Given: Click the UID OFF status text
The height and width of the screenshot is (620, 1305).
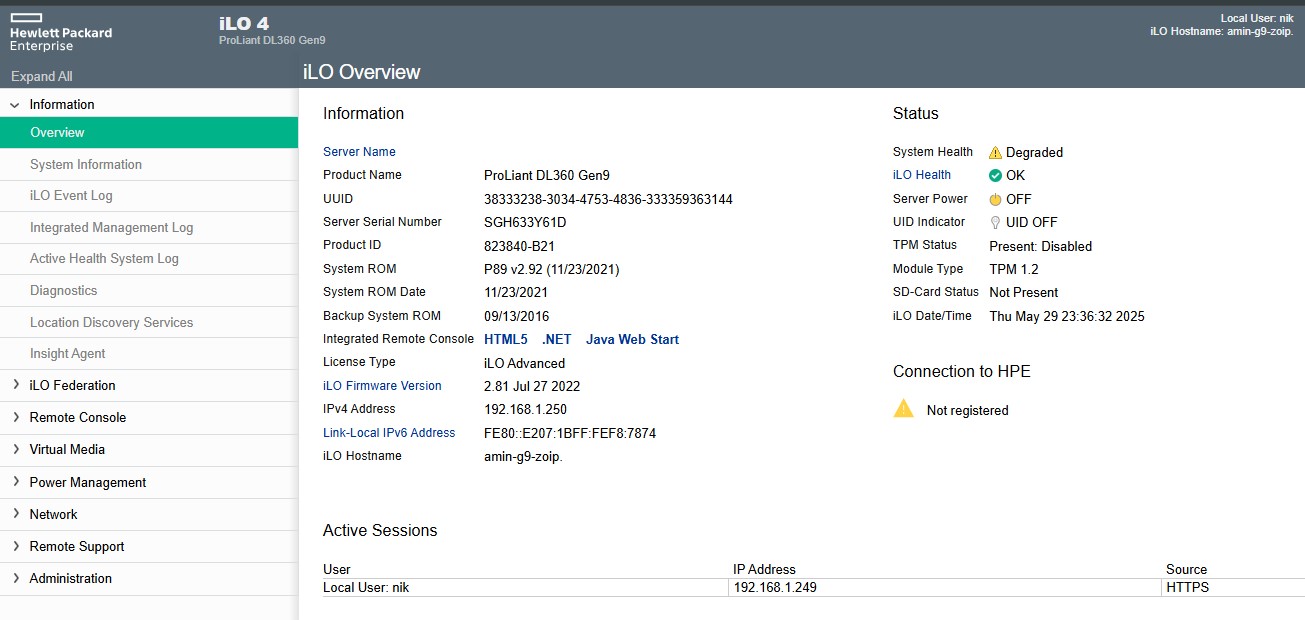Looking at the screenshot, I should [x=1031, y=222].
